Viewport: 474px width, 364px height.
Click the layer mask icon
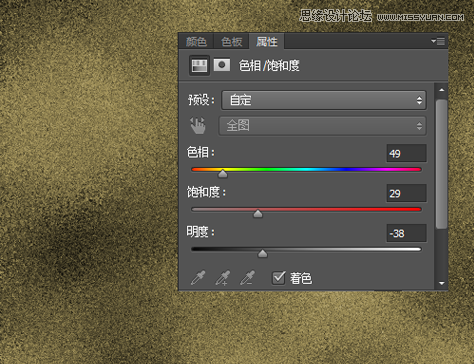coord(222,65)
